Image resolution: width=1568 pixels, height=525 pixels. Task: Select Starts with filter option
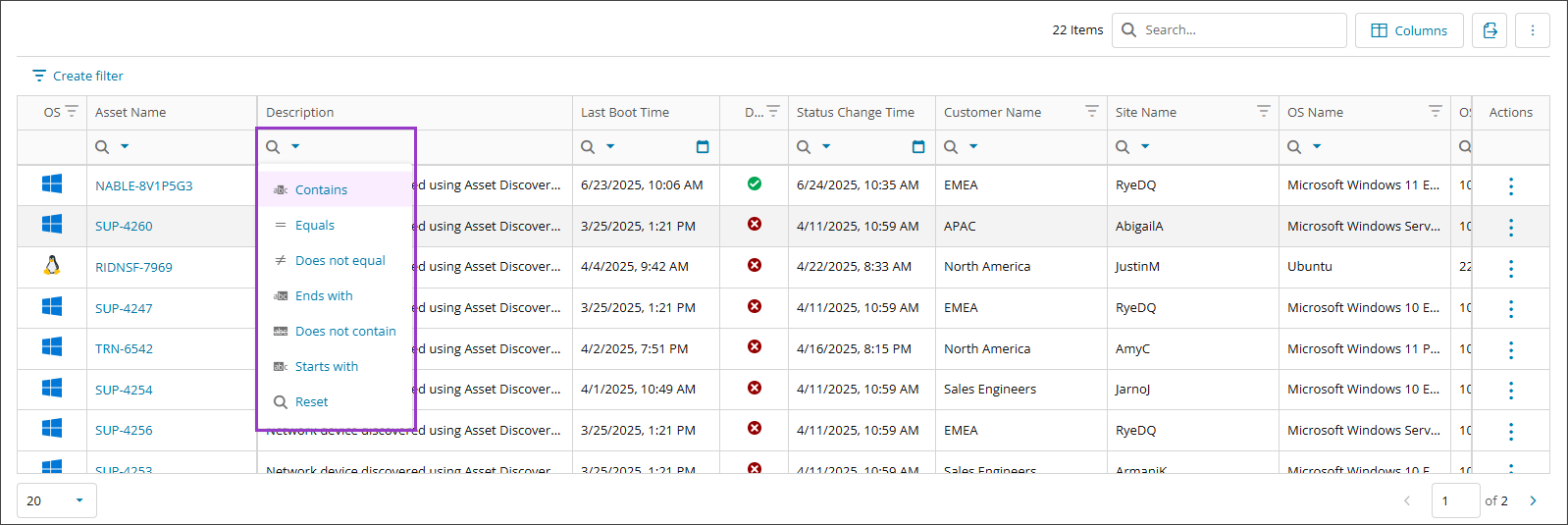click(x=326, y=367)
